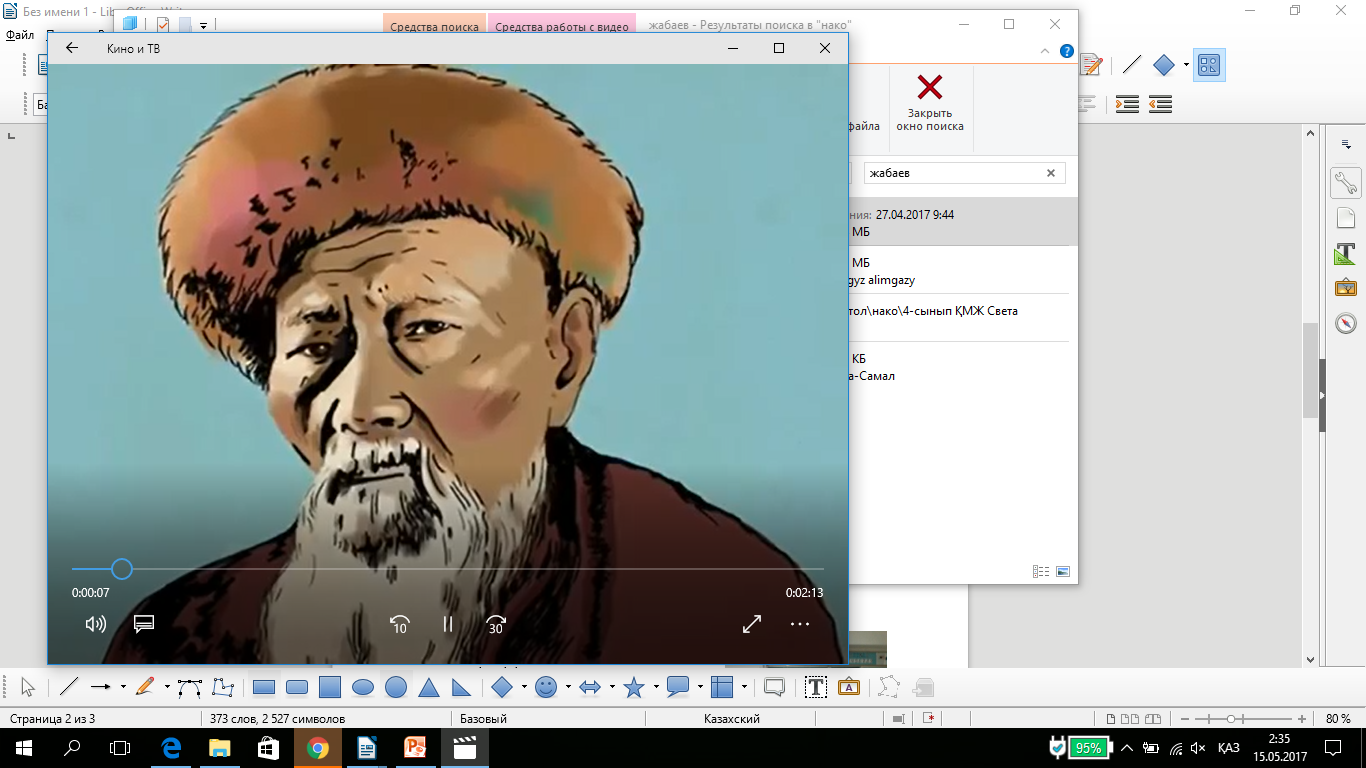Select the Ellipse shape tool
This screenshot has width=1366, height=768.
click(x=363, y=687)
